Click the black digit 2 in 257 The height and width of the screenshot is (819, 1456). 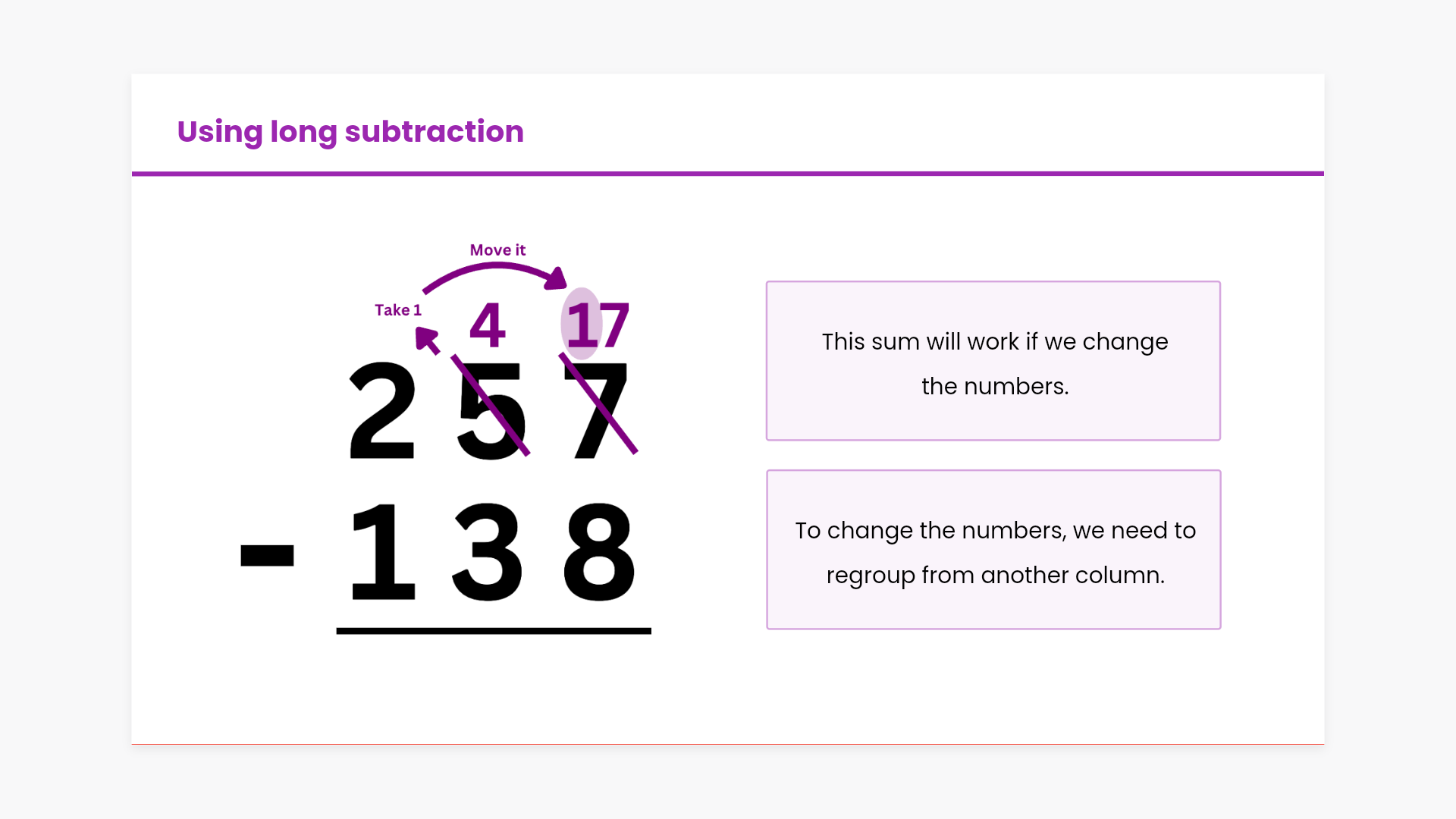coord(382,409)
